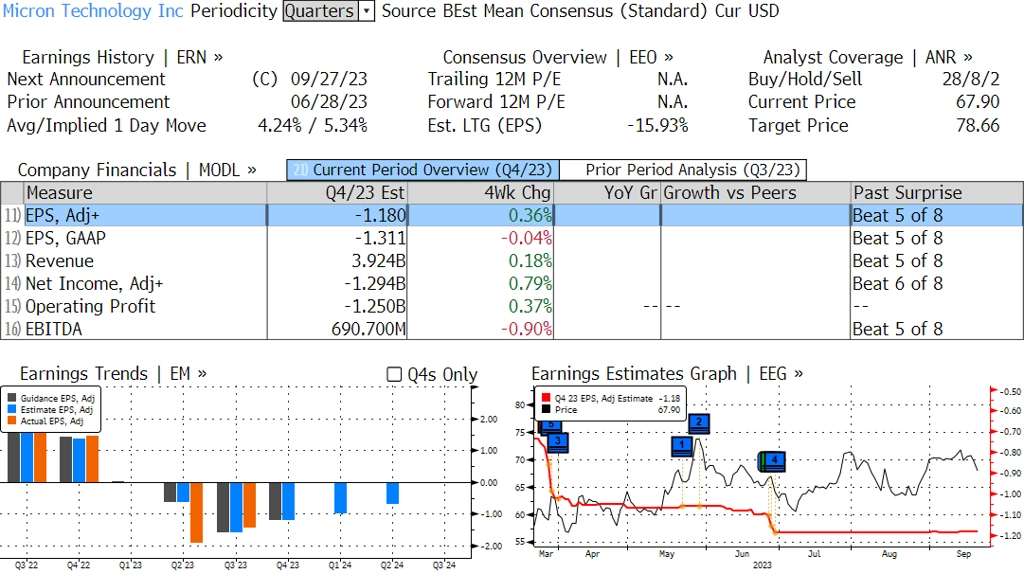Click the Past Surprise column header
Screen dimensions: 1024x574
click(937, 193)
